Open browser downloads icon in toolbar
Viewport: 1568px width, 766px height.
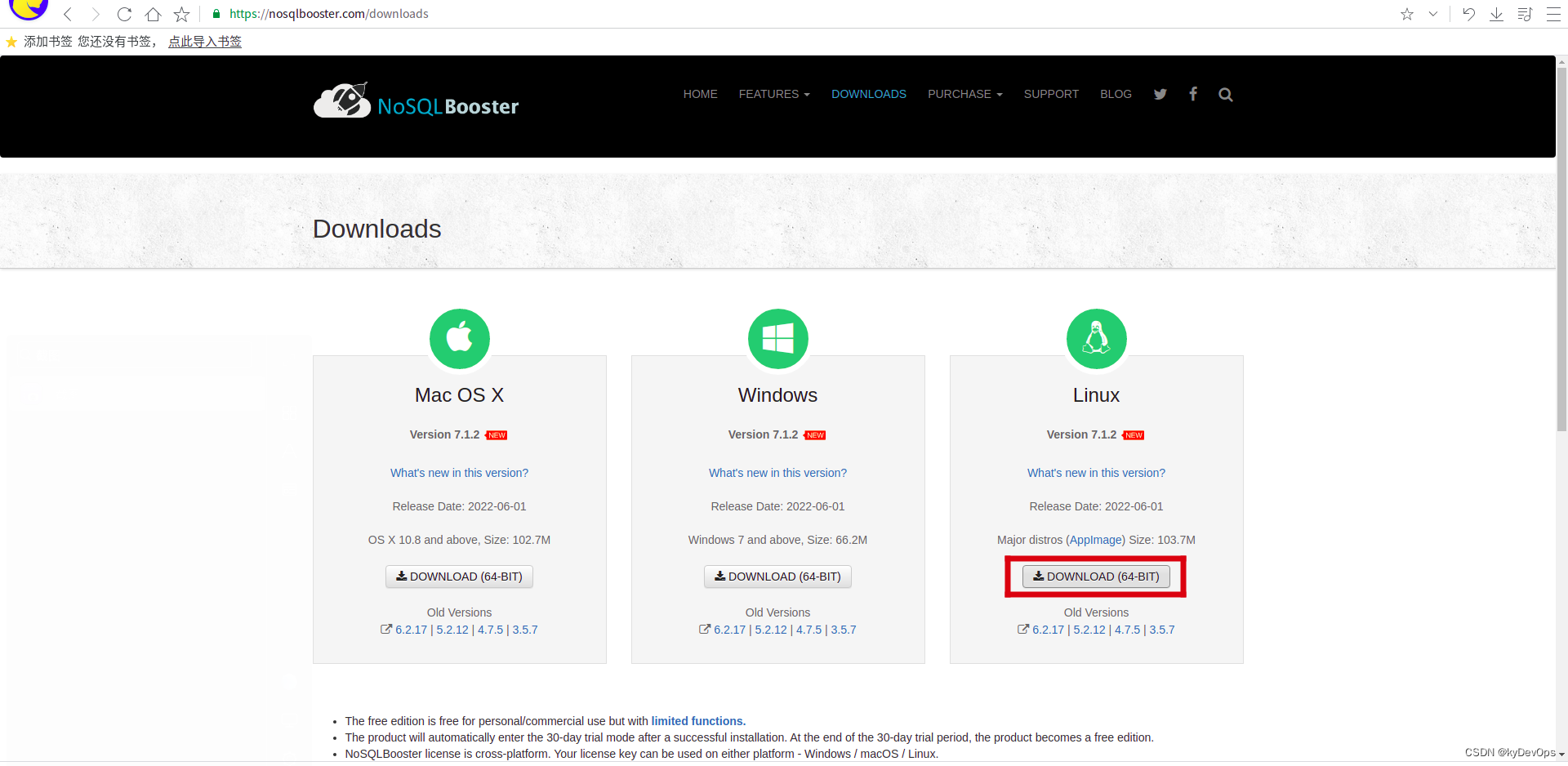[x=1496, y=14]
